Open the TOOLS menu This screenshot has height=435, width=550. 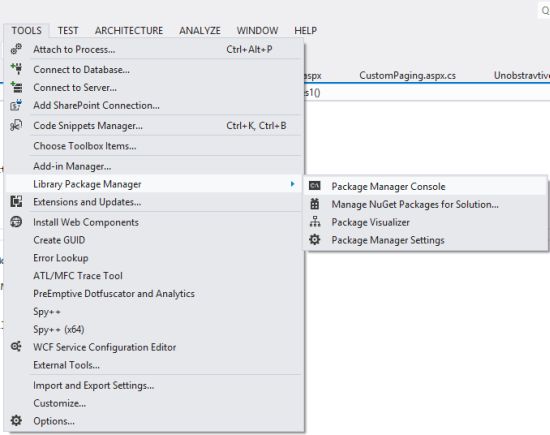click(x=27, y=31)
